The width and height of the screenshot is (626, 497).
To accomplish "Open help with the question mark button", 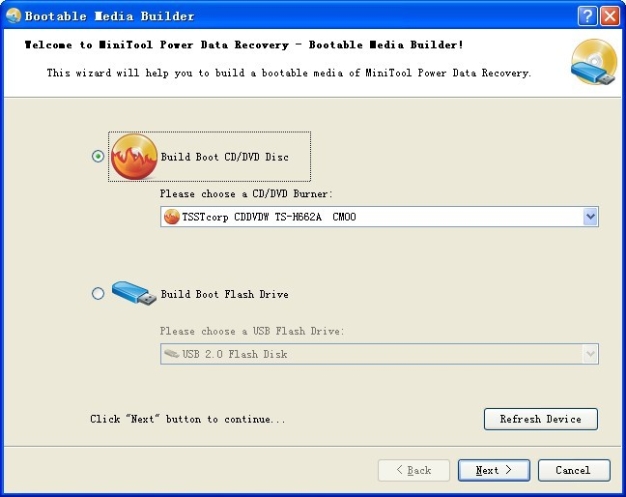I will (x=587, y=16).
